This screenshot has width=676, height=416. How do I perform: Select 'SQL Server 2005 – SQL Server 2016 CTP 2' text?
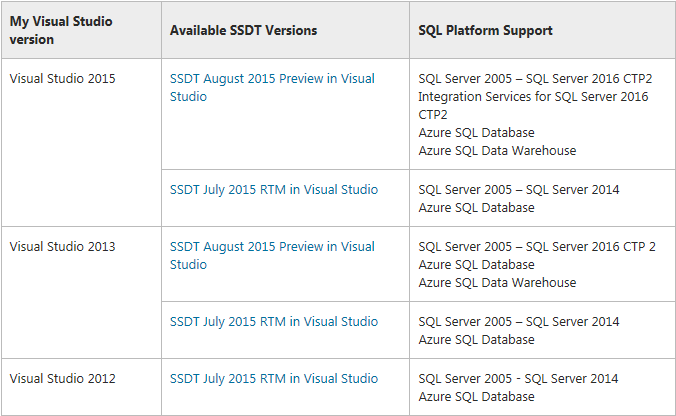point(537,247)
